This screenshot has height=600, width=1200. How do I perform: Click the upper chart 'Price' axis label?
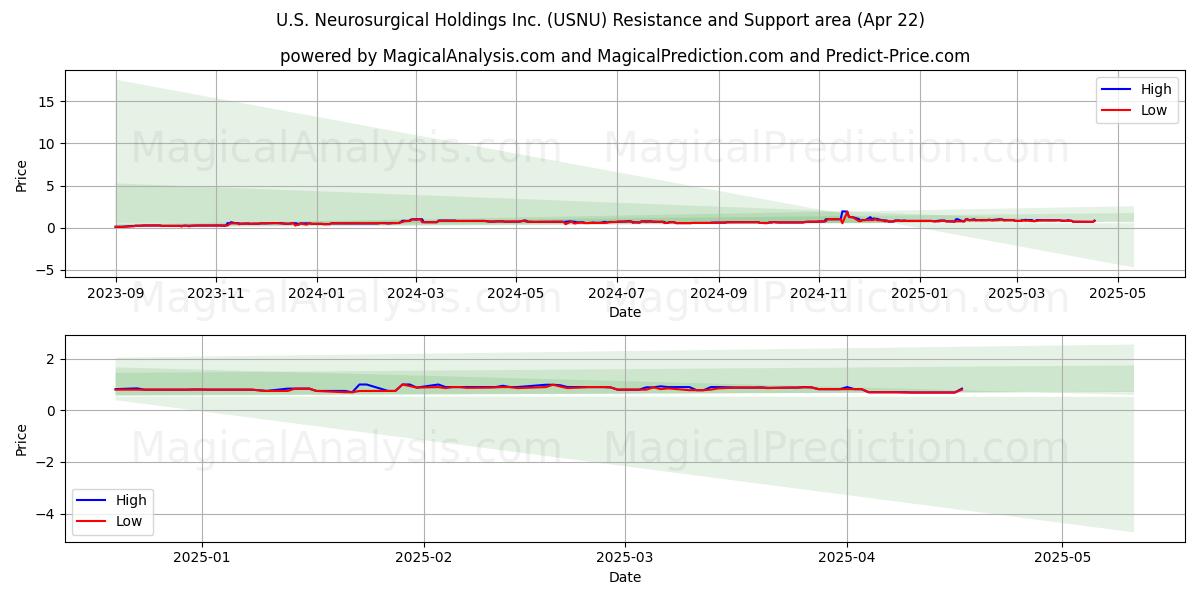pyautogui.click(x=22, y=174)
